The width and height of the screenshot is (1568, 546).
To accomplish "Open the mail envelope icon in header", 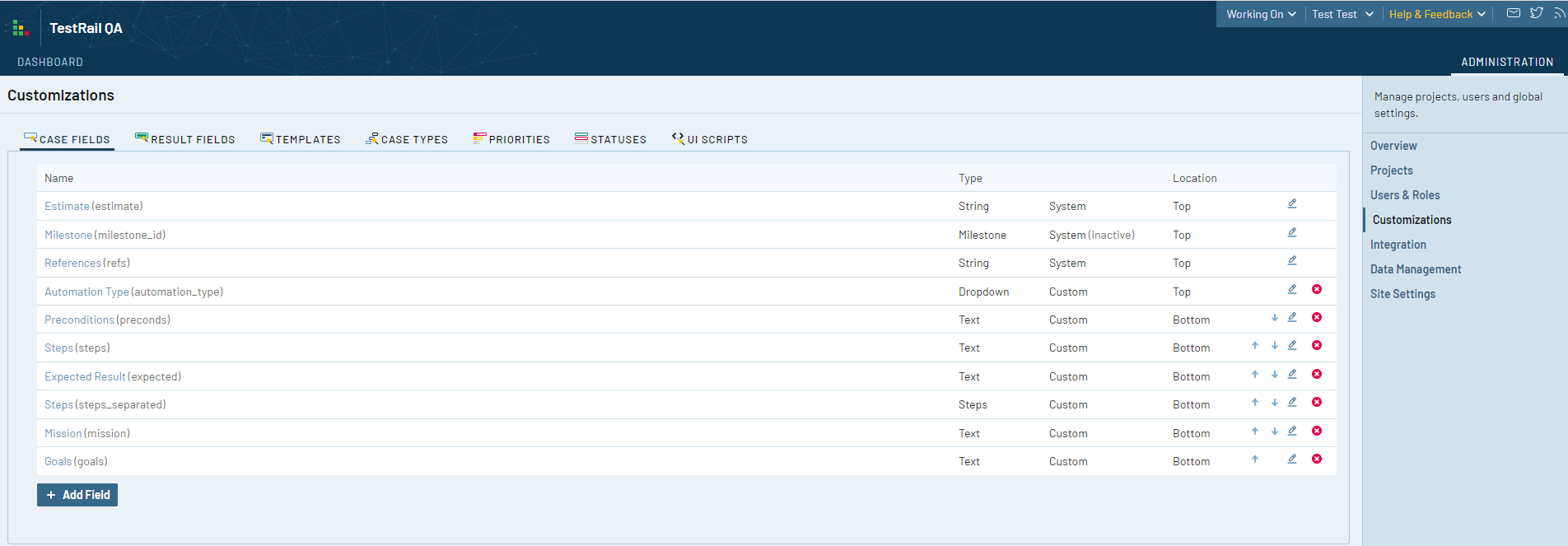I will (1514, 13).
